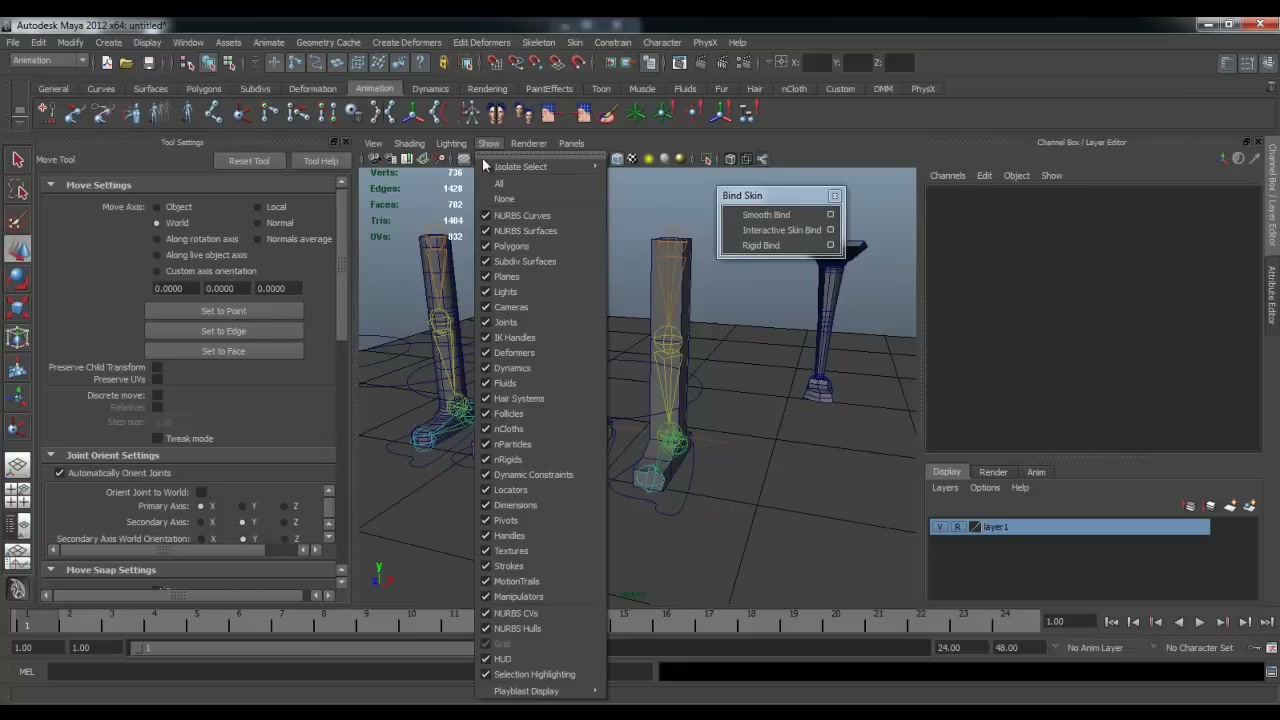1280x720 pixels.
Task: Click the Joint Tool shelf icon
Action: 215,114
